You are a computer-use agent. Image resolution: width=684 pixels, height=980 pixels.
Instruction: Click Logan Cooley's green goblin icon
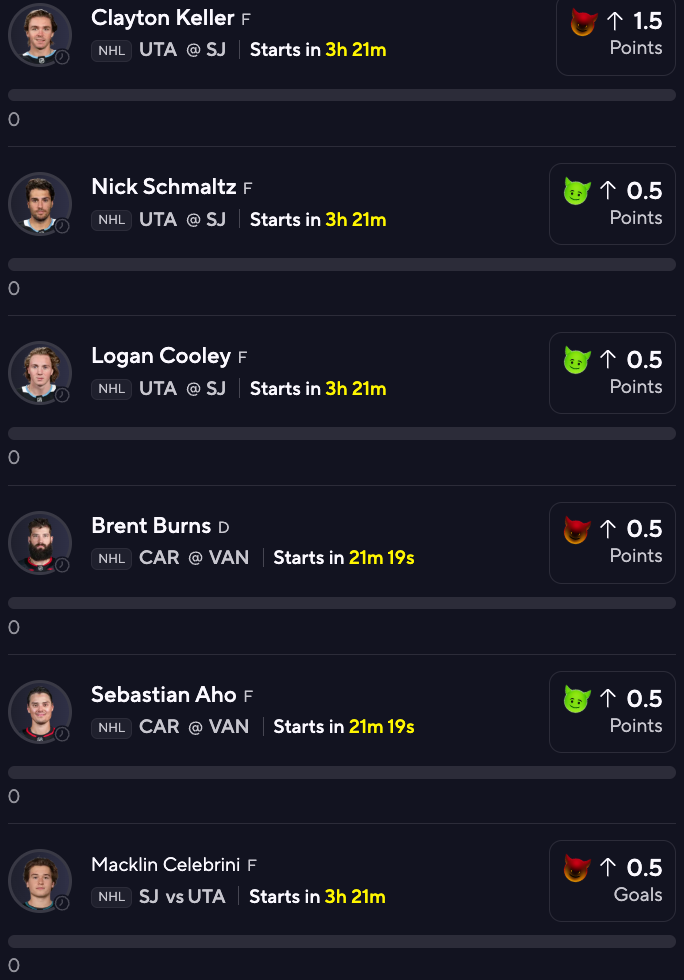click(576, 360)
